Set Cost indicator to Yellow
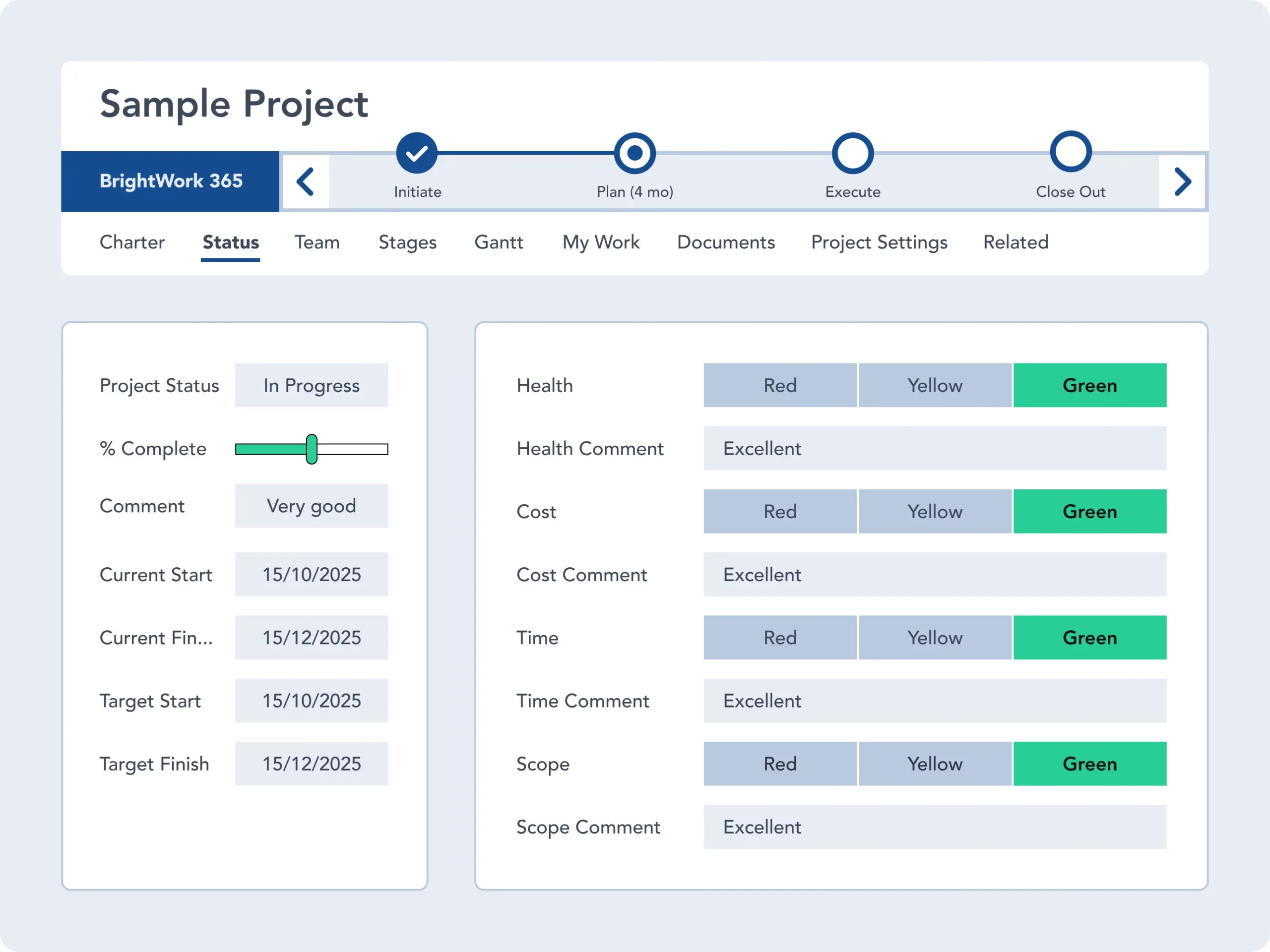 click(x=934, y=511)
